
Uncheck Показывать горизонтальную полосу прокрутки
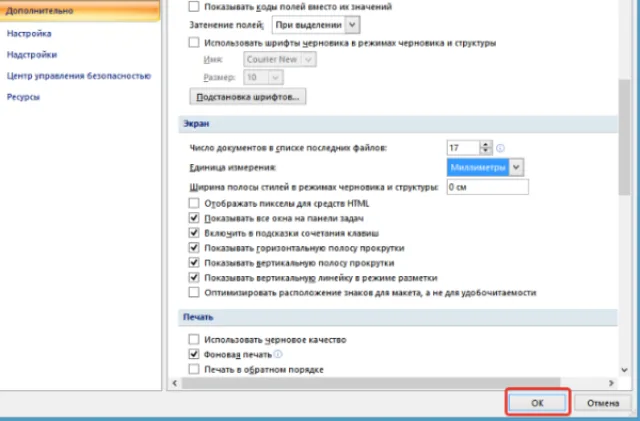194,248
